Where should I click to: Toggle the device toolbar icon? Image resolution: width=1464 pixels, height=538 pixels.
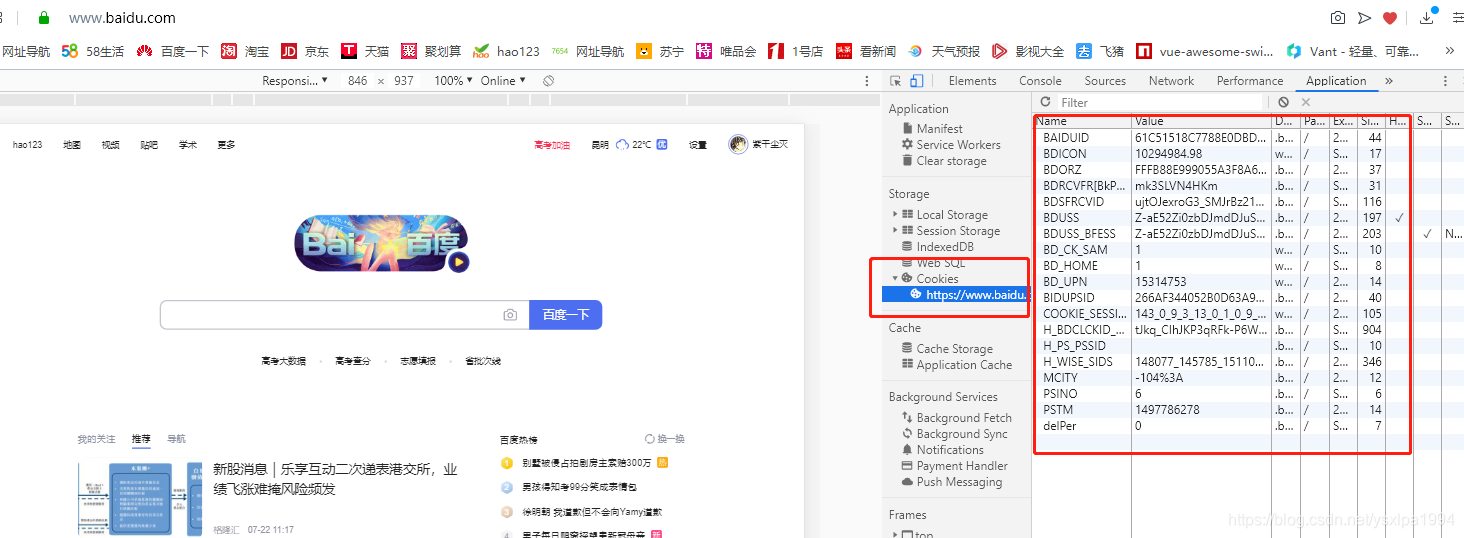pos(917,81)
